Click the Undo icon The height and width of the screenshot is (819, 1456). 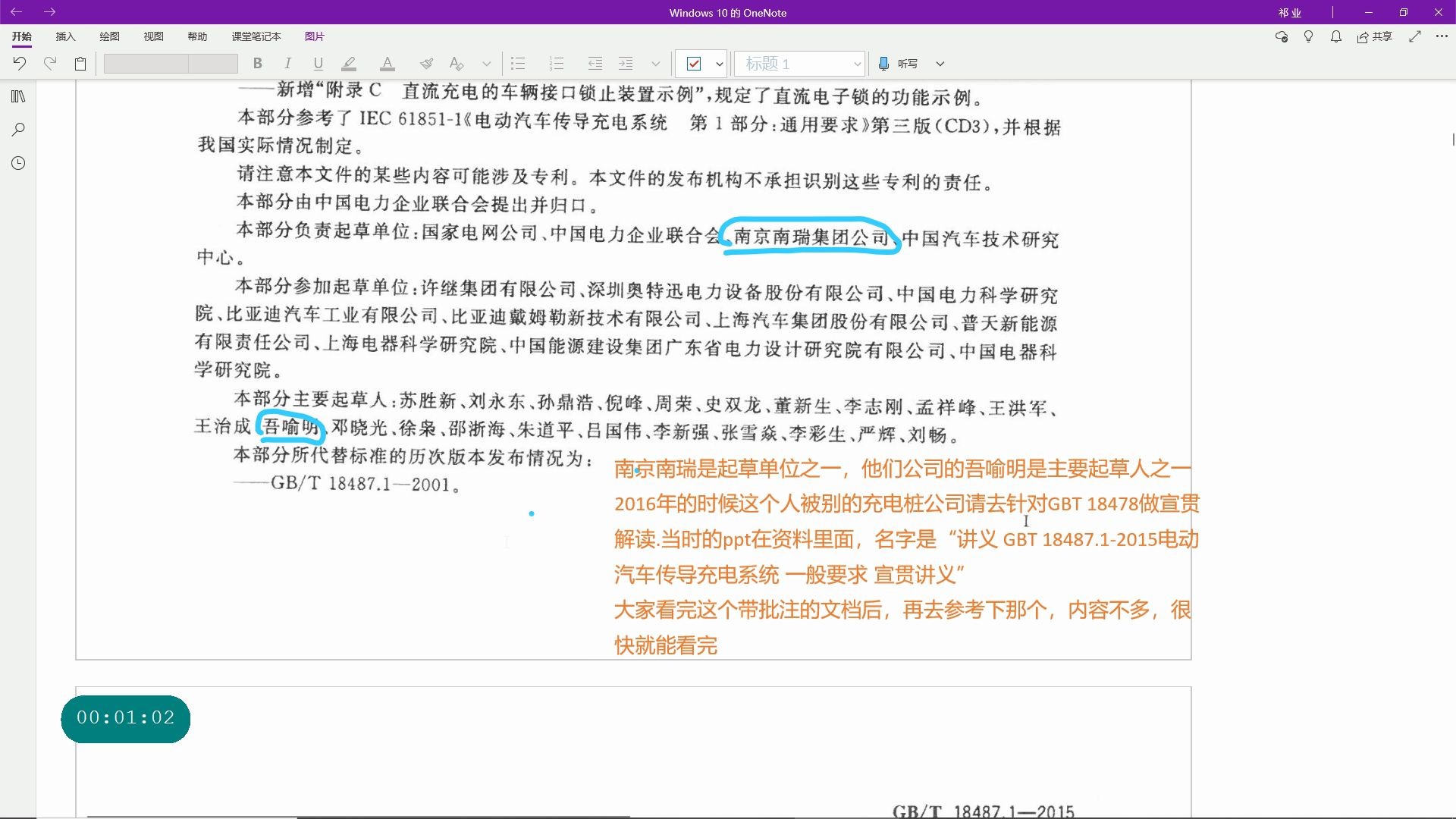pos(20,64)
